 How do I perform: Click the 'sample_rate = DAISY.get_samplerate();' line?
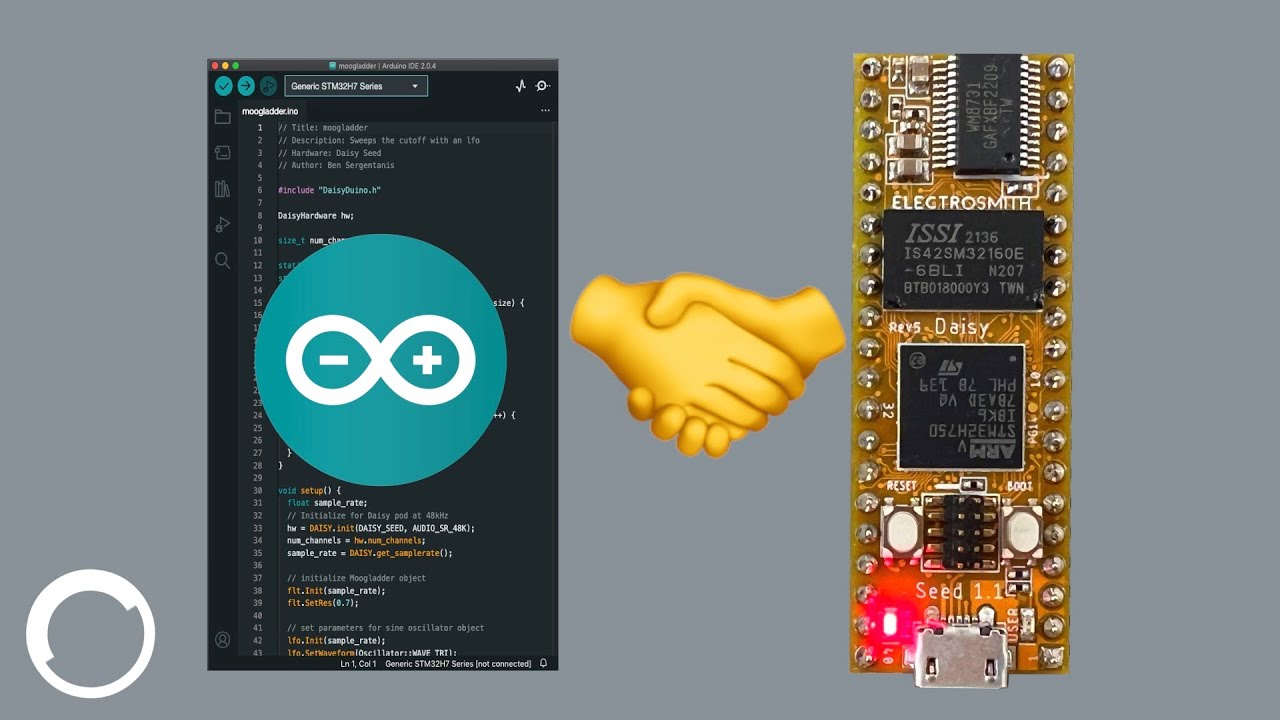click(370, 553)
